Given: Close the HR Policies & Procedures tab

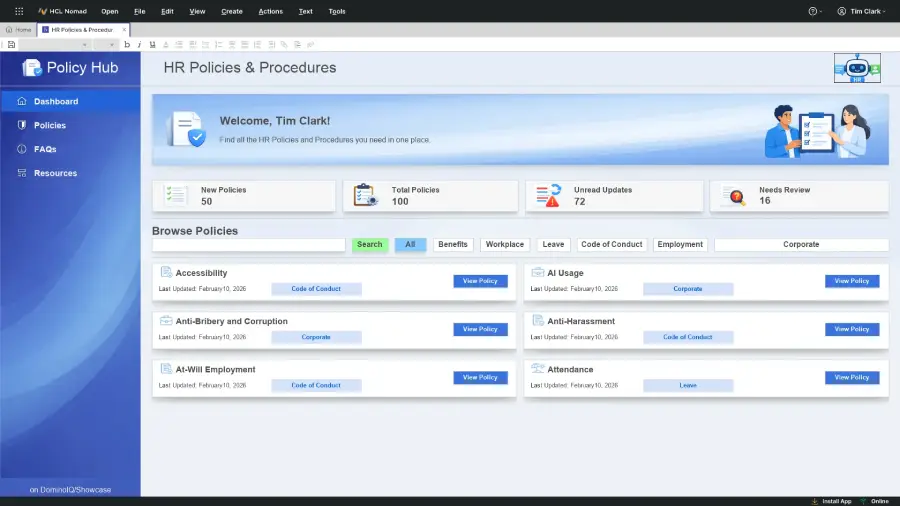Looking at the screenshot, I should pos(125,30).
